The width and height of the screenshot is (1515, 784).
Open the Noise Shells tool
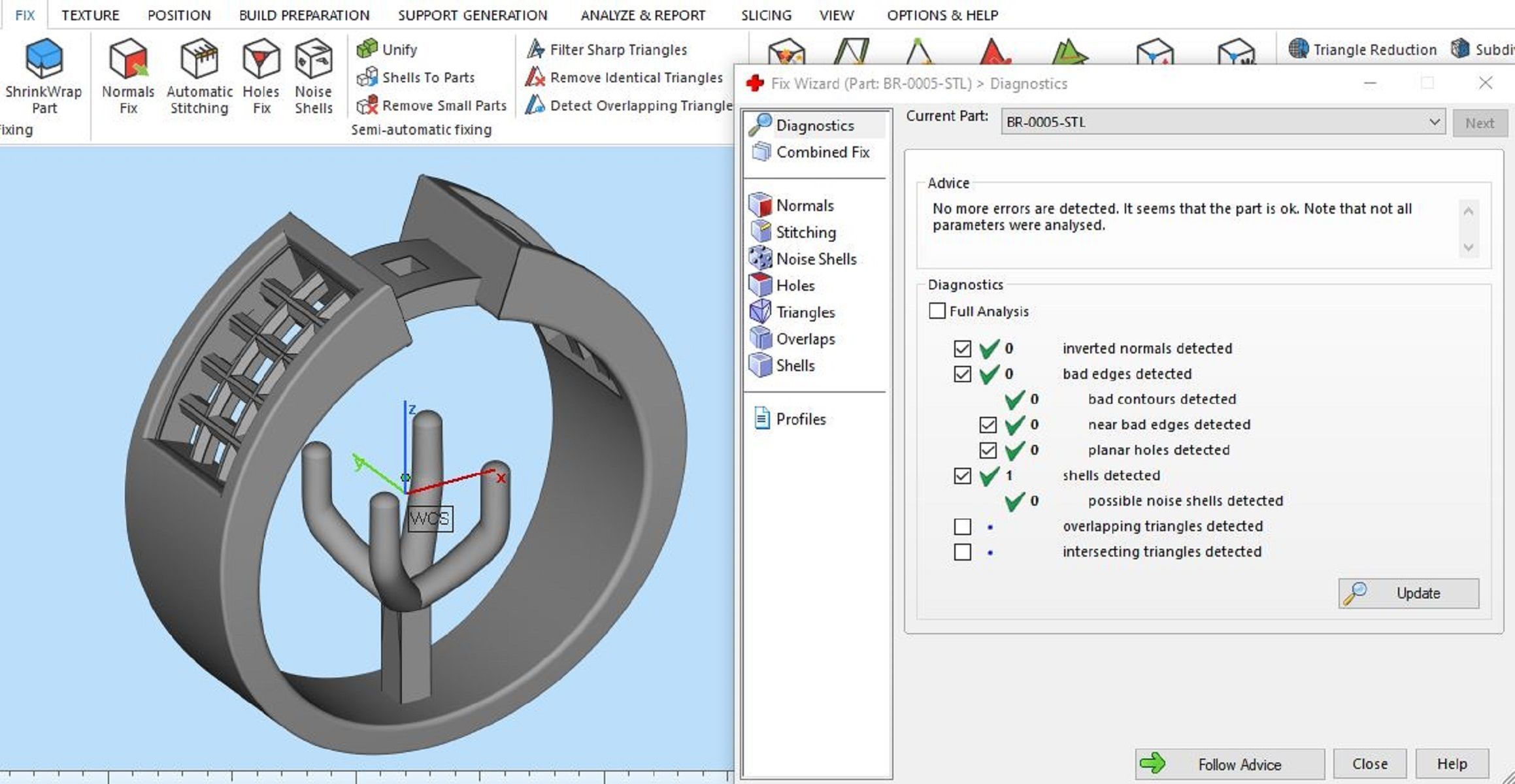(314, 76)
